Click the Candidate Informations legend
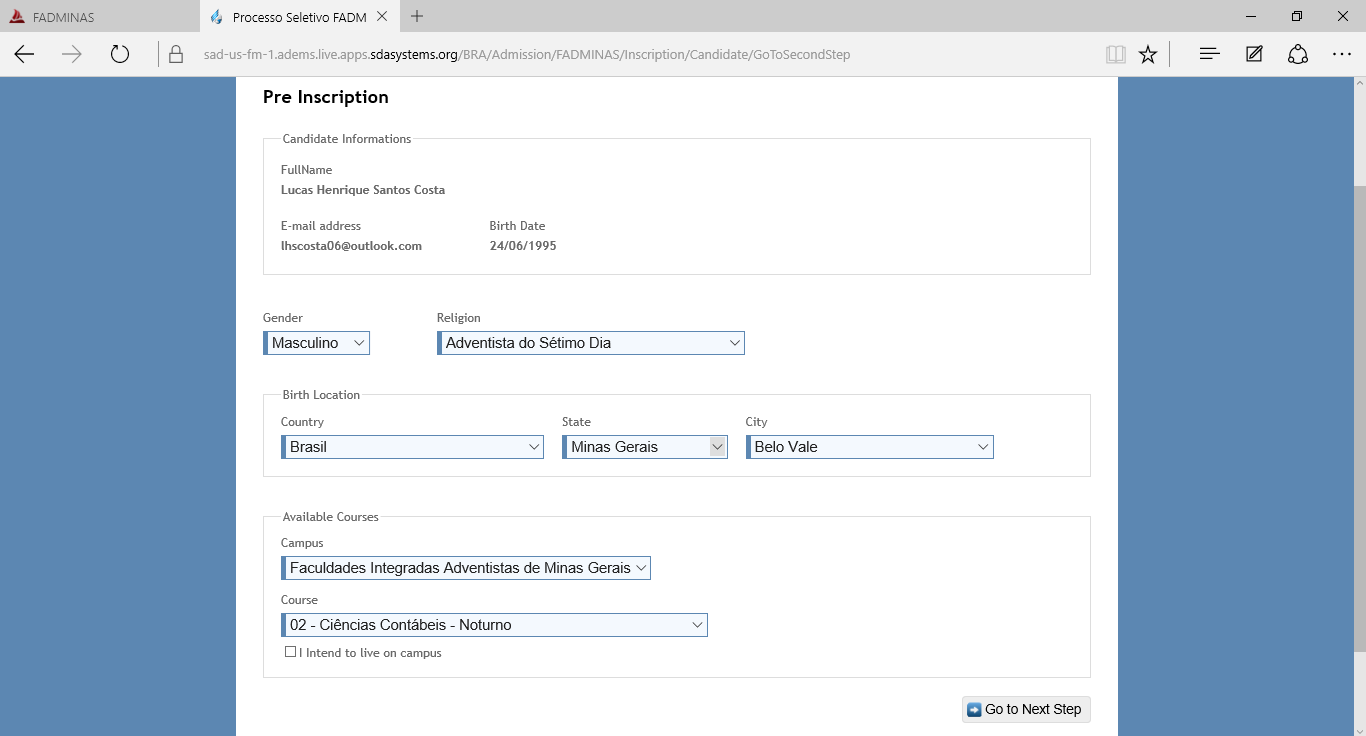The width and height of the screenshot is (1366, 736). click(347, 139)
